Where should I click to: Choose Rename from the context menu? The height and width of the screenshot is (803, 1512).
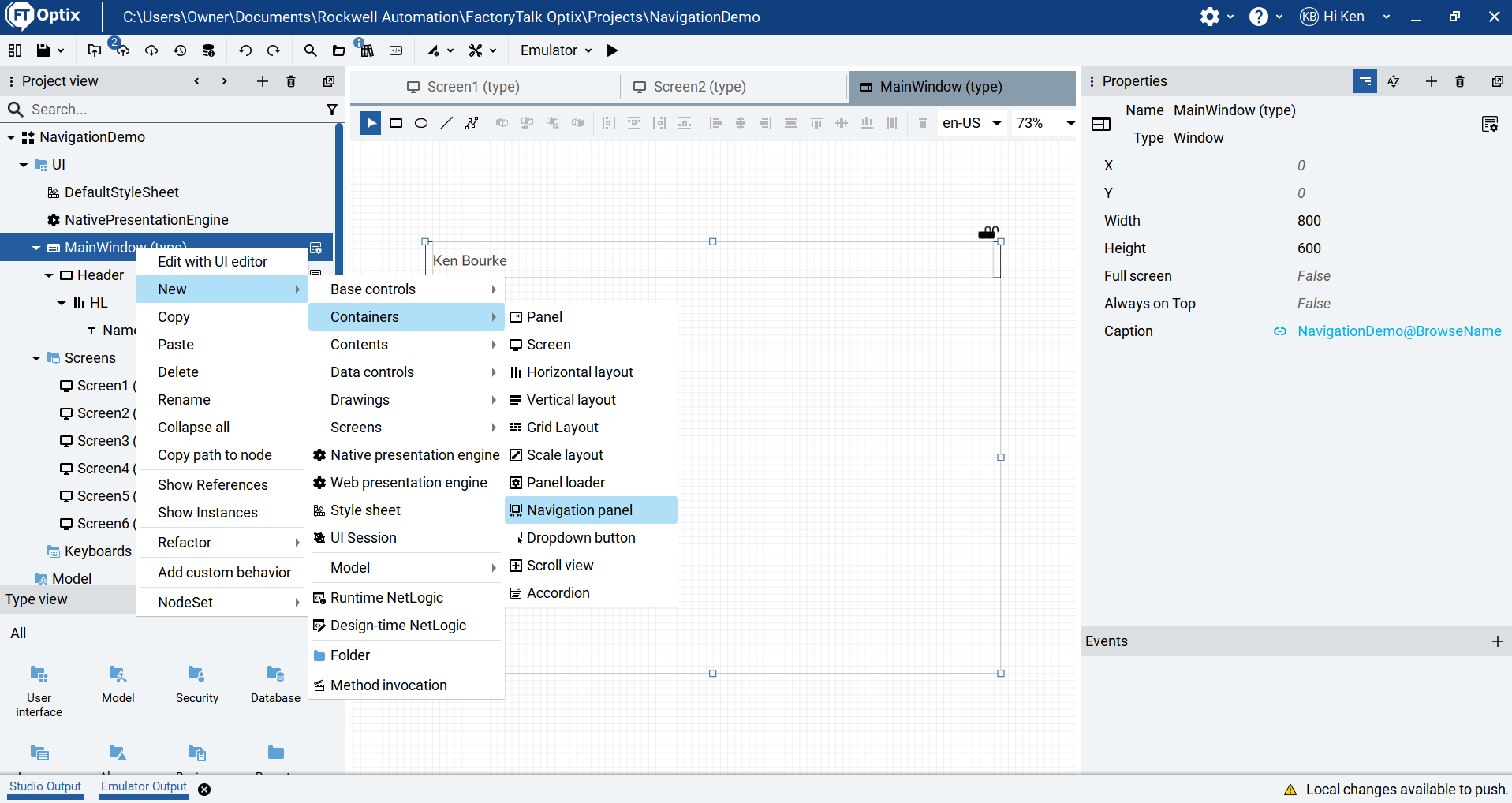[222, 400]
